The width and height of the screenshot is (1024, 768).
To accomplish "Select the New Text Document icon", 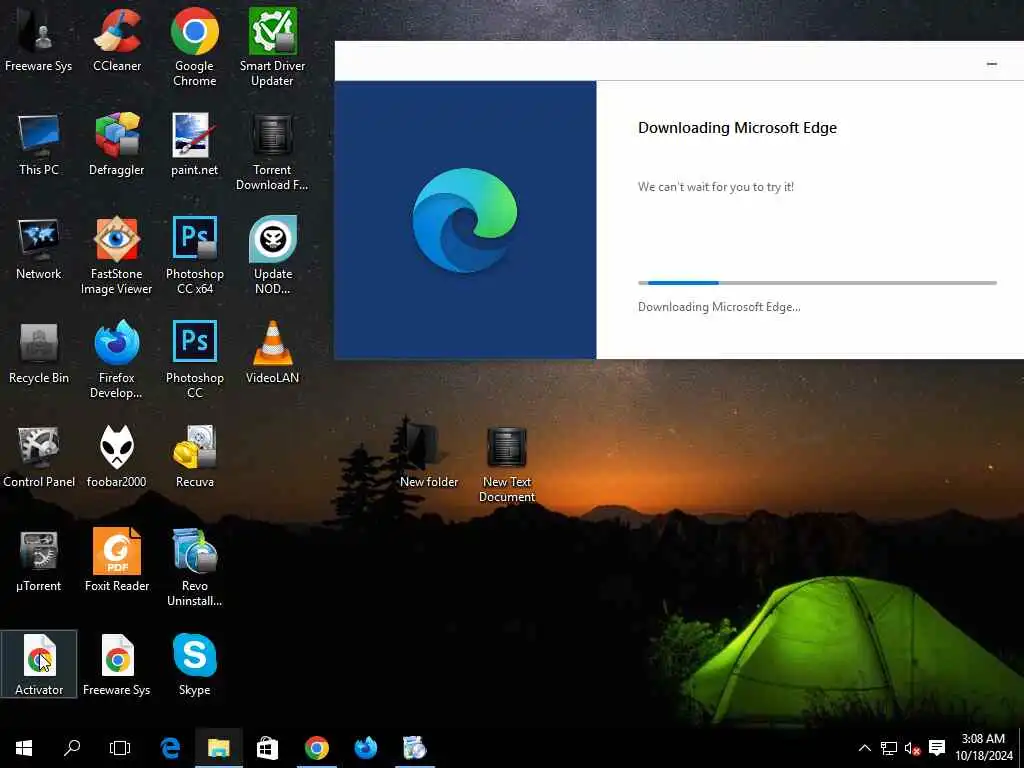I will [507, 464].
